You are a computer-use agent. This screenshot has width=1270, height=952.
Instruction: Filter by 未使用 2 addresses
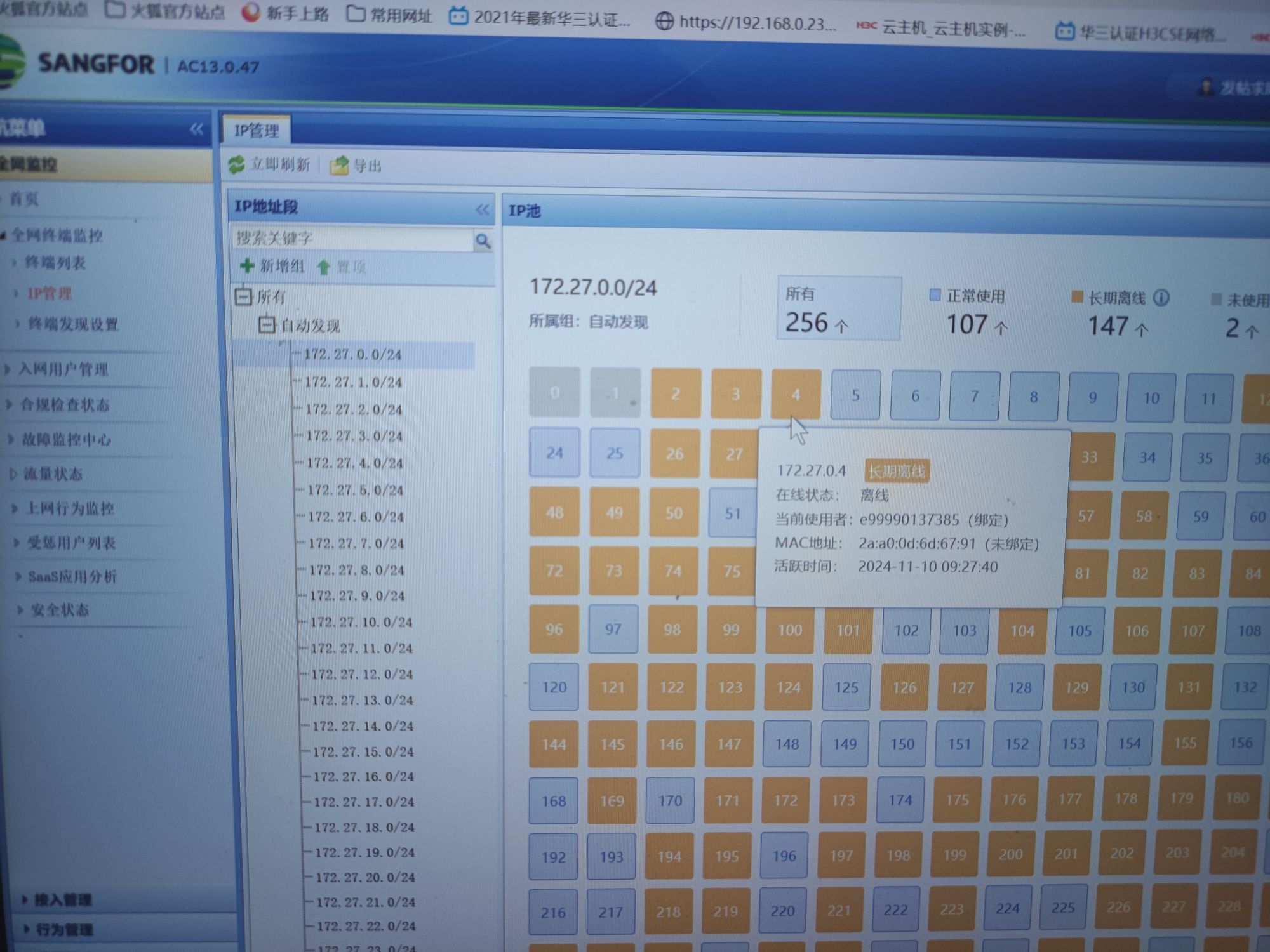1240,315
